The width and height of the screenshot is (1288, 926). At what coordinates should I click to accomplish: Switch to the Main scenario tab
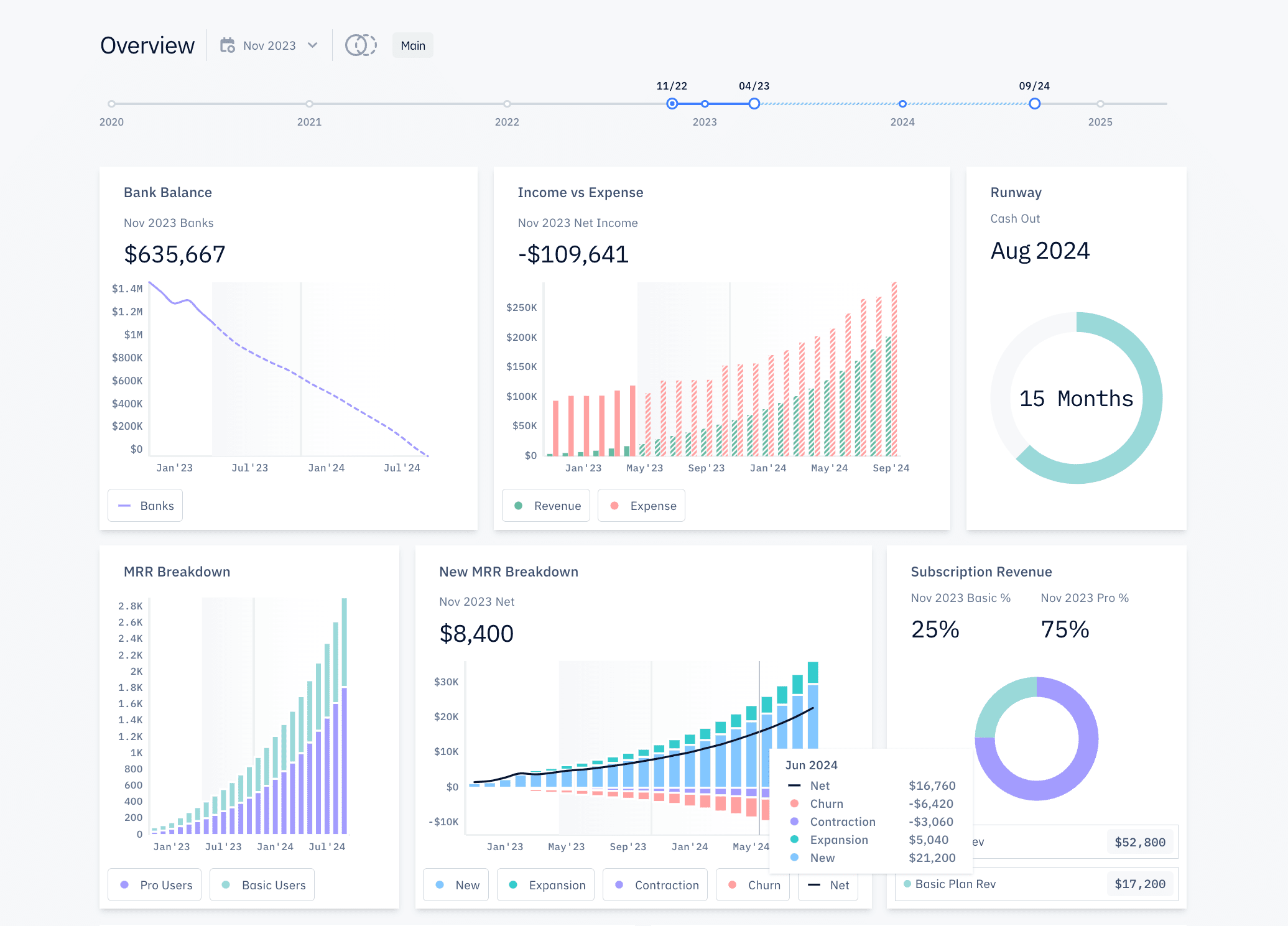click(412, 45)
